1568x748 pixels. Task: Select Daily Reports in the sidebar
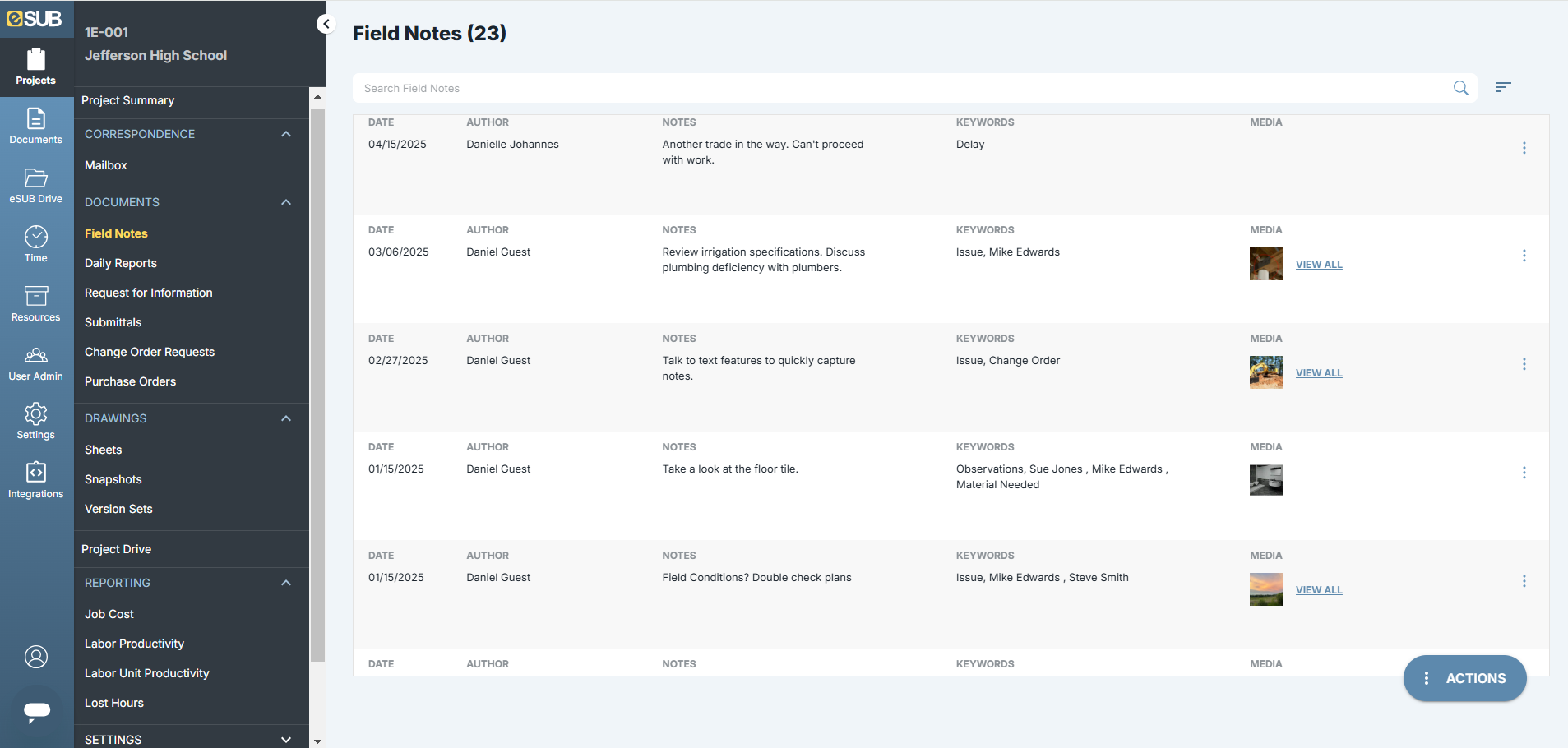[121, 263]
